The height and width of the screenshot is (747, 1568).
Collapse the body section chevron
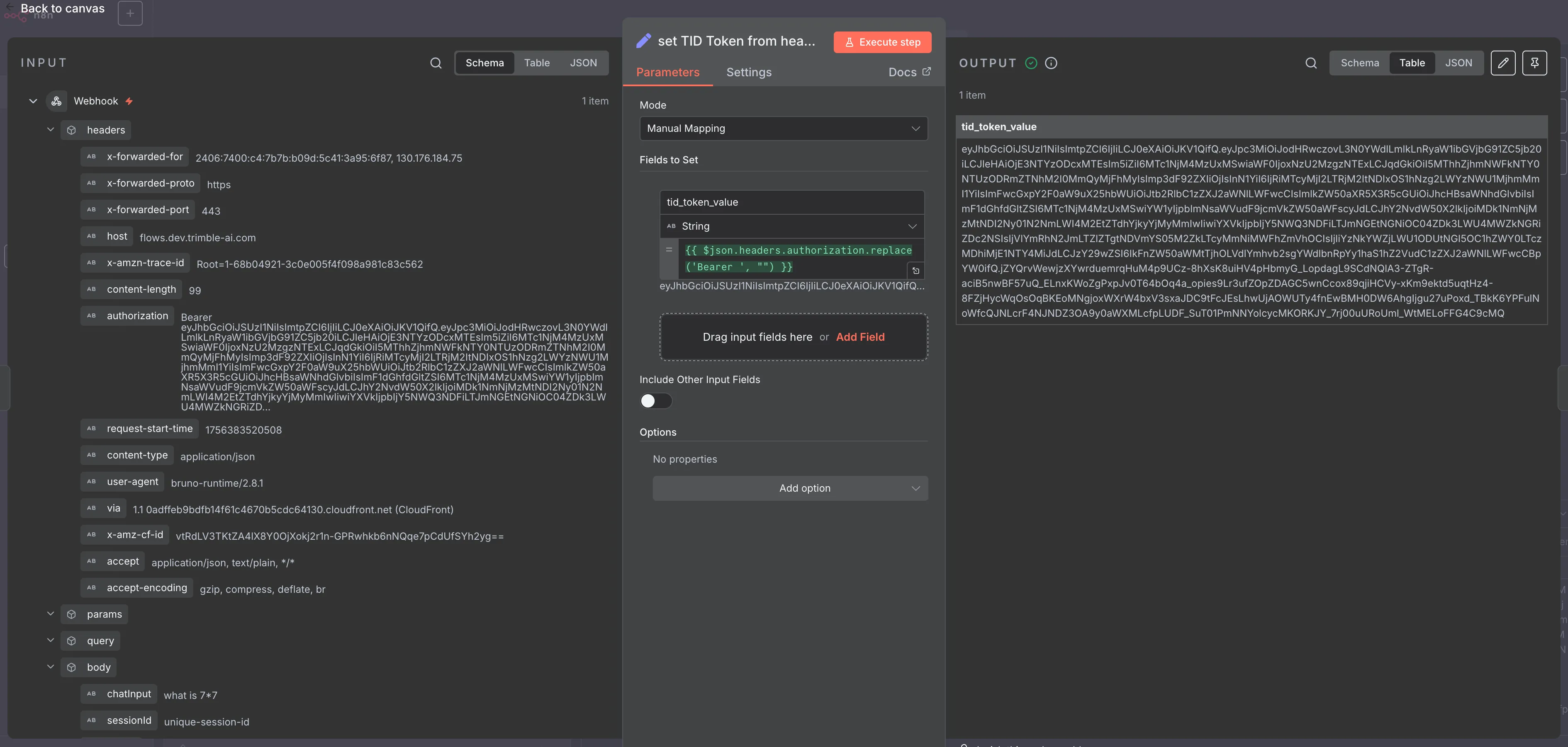coord(51,667)
